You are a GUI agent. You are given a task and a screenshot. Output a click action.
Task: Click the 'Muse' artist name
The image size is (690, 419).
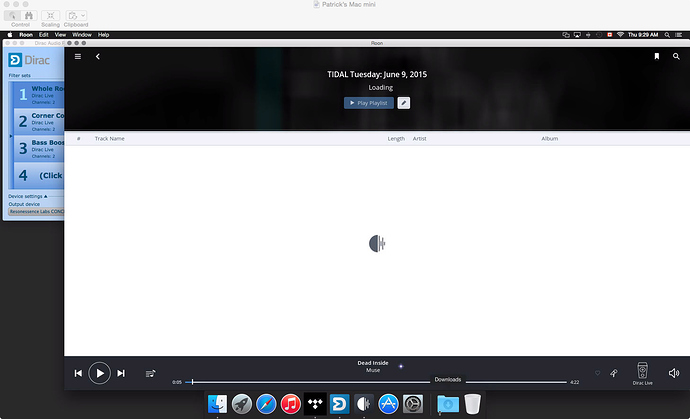(373, 370)
